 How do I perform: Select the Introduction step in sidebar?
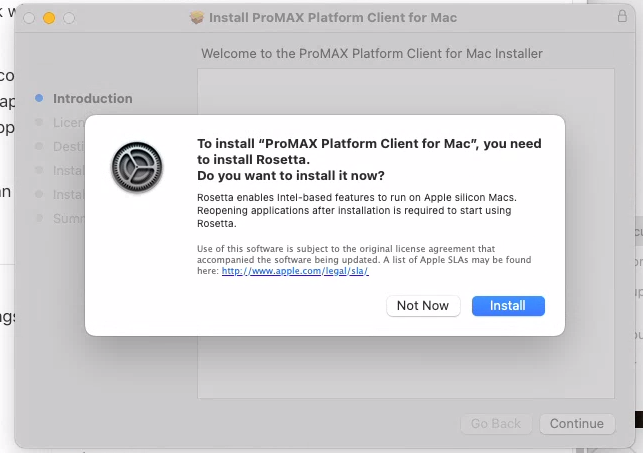93,99
